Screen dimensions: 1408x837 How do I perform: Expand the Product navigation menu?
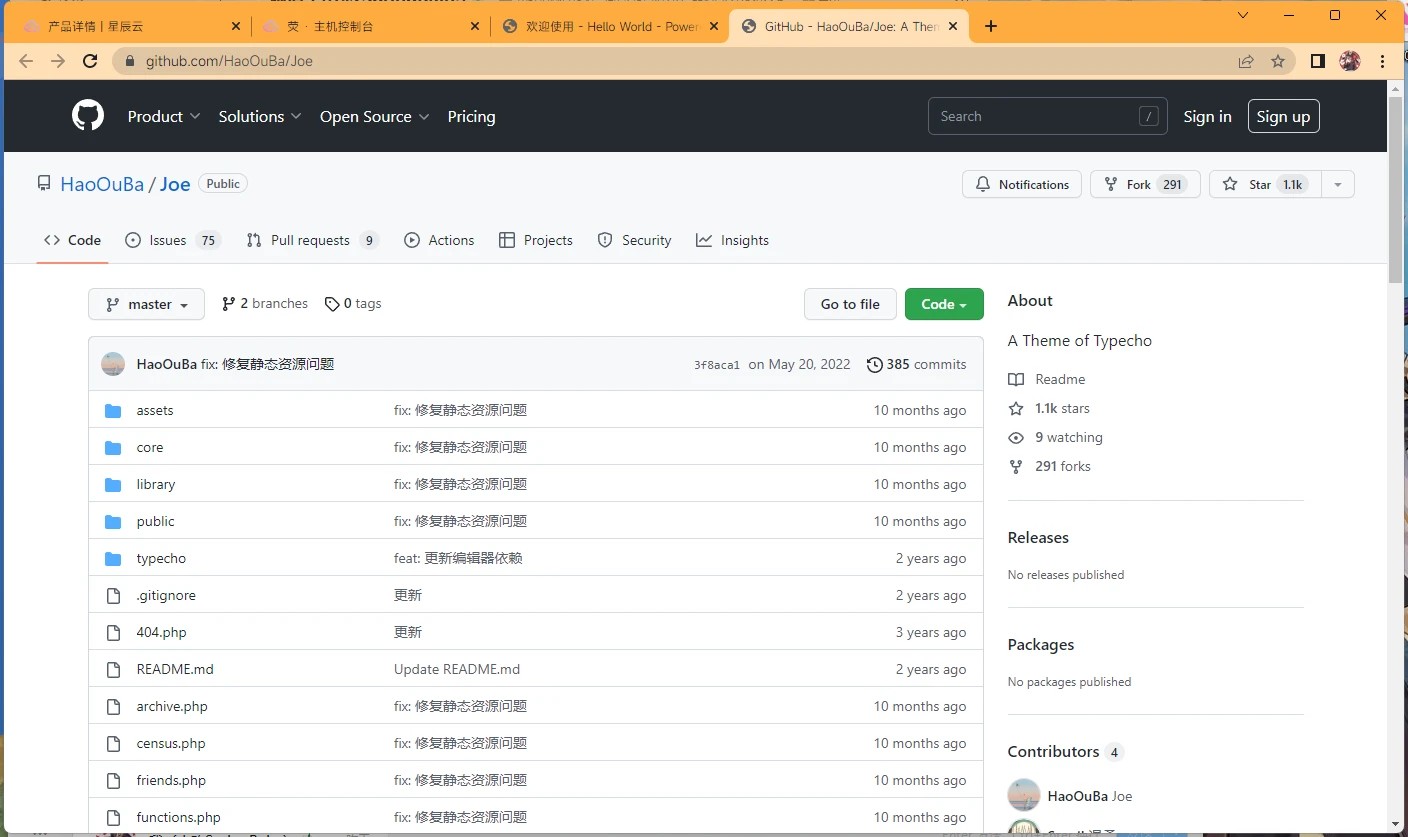coord(164,116)
